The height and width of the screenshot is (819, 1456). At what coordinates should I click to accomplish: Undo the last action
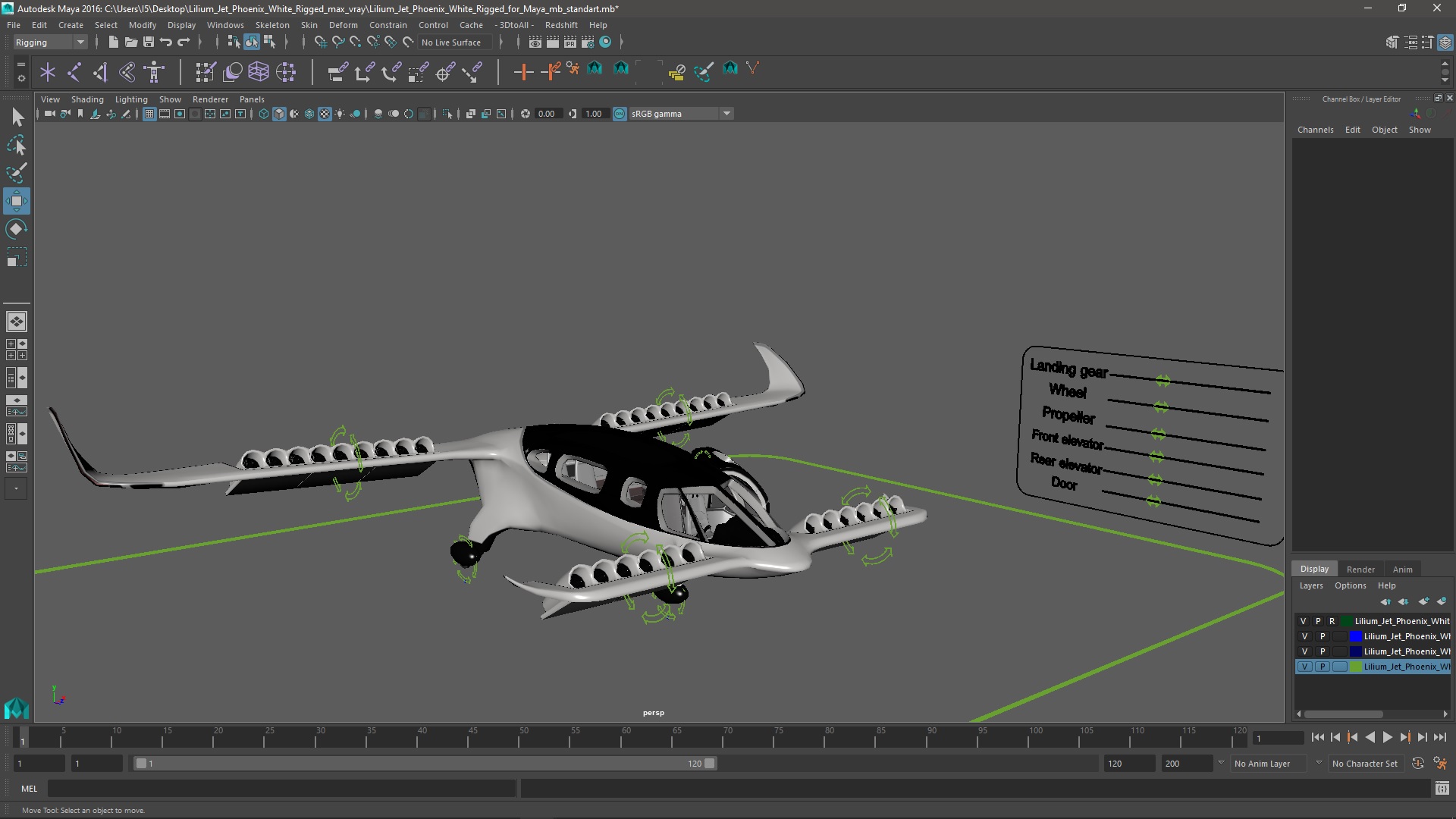(x=166, y=42)
